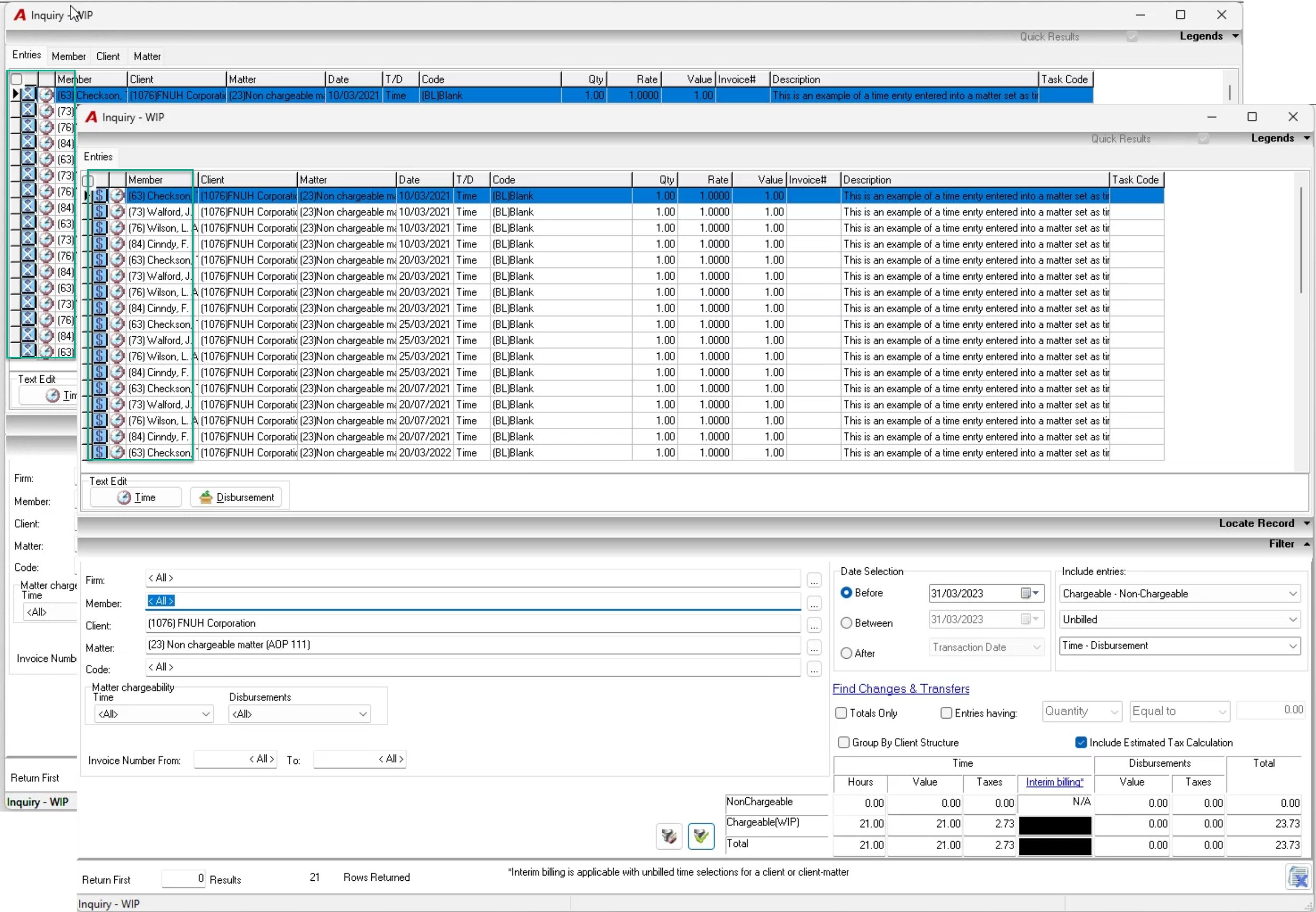The height and width of the screenshot is (912, 1316).
Task: Click dollar icon in (84) Cinndy 10/03/2021 row
Action: (x=100, y=244)
